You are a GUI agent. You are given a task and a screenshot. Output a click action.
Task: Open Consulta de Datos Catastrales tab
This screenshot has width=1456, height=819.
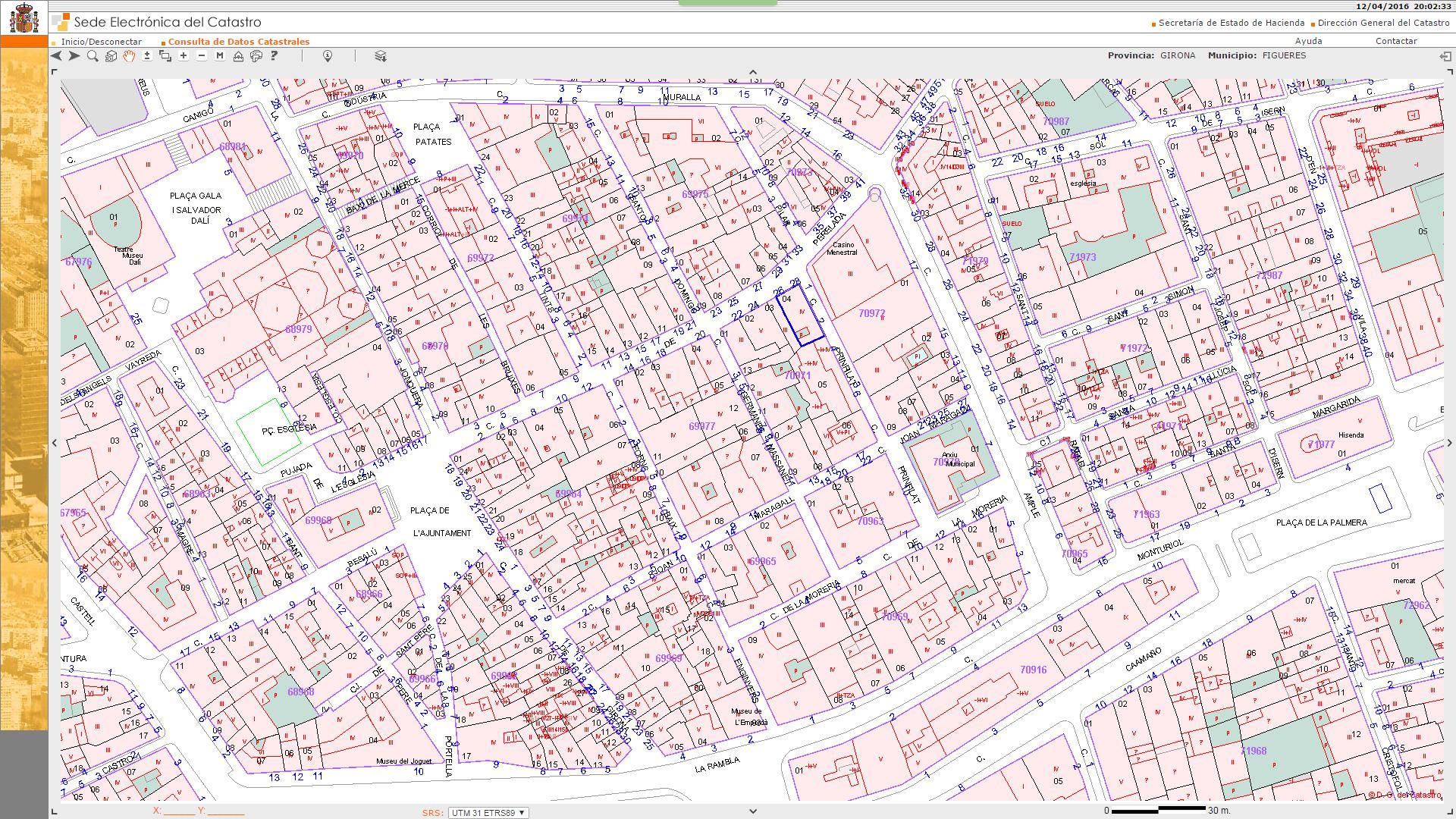(238, 42)
